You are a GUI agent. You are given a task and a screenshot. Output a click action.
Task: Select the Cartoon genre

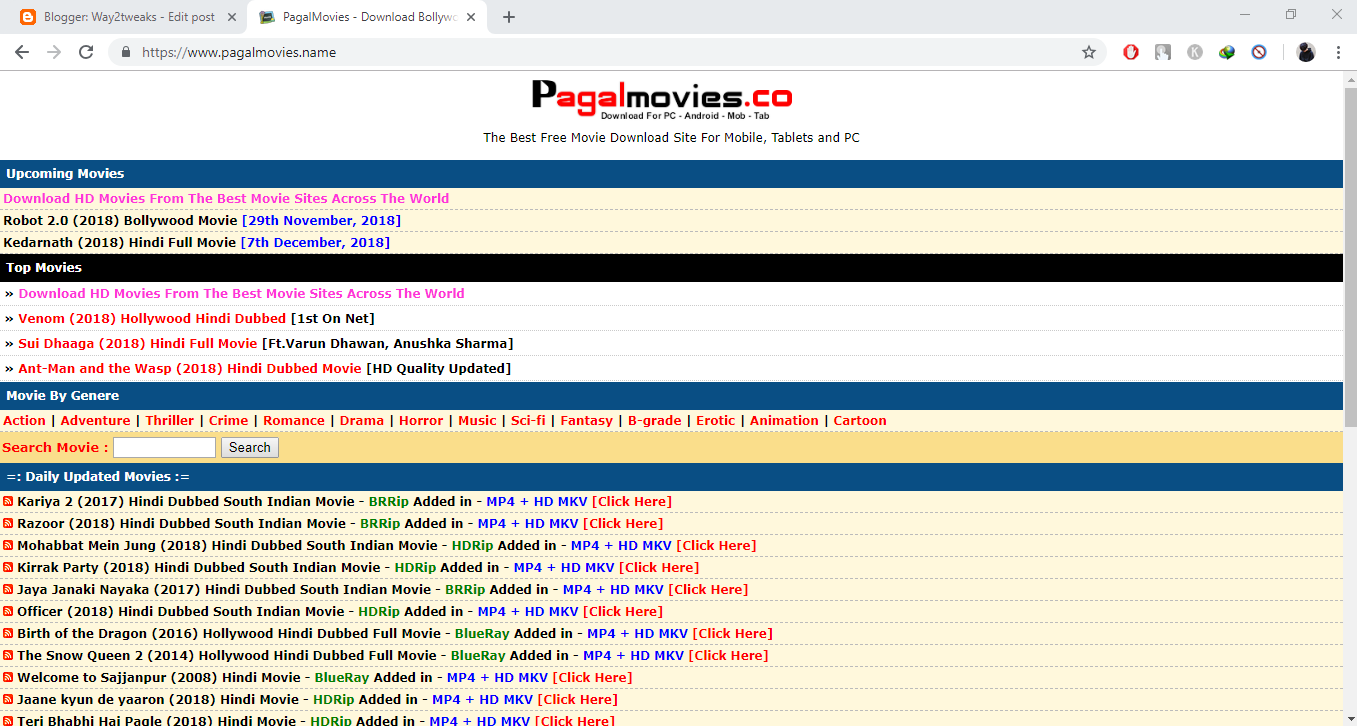pyautogui.click(x=860, y=420)
